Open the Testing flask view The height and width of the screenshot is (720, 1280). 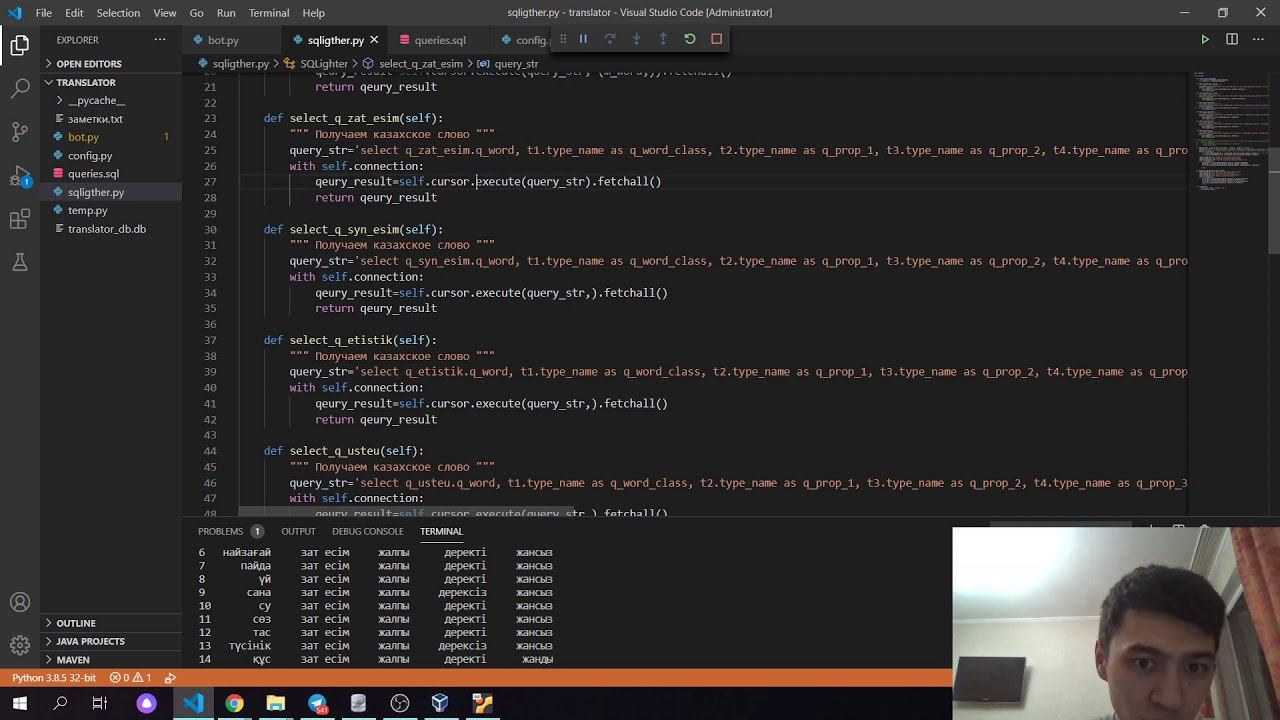pyautogui.click(x=20, y=263)
